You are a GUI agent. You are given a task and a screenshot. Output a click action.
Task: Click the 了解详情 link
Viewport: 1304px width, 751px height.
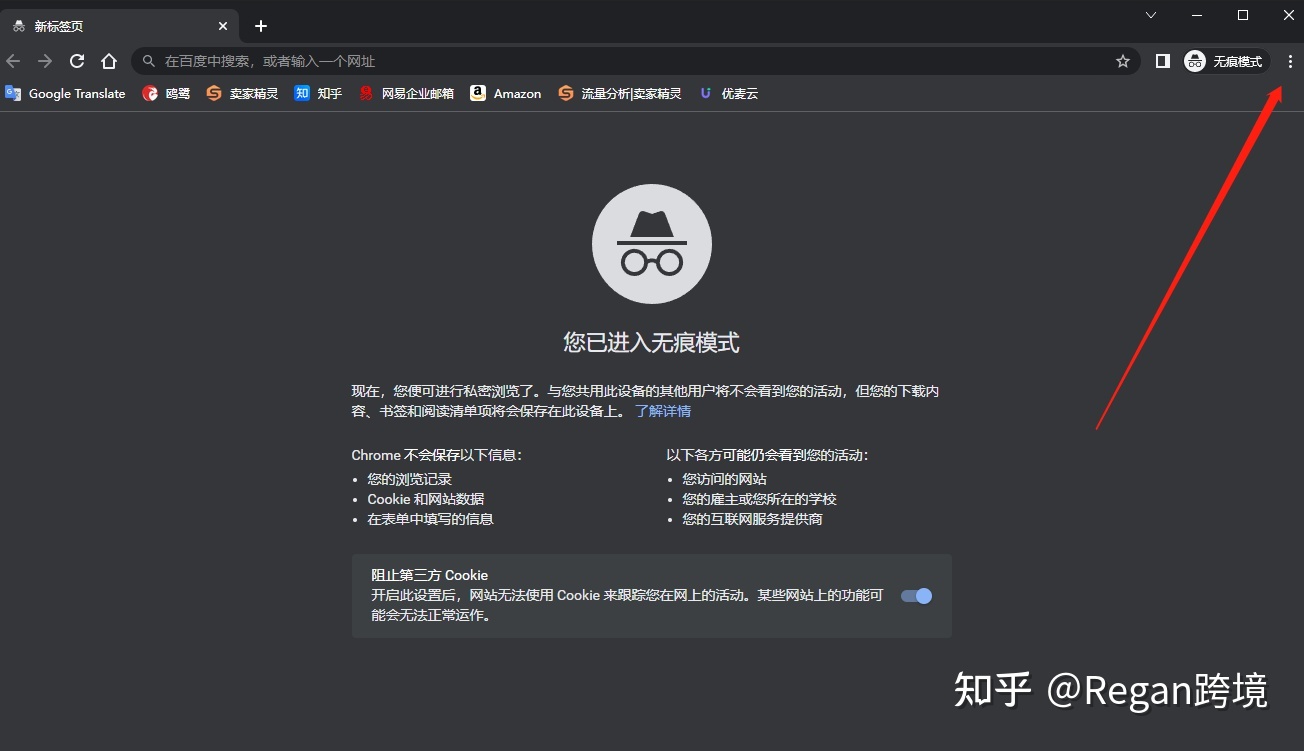click(x=663, y=411)
